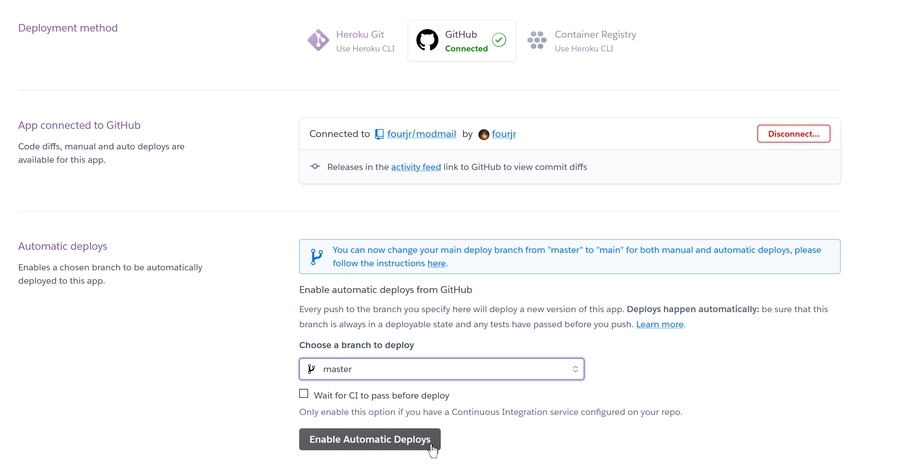Open the master branch dropdown

pyautogui.click(x=441, y=369)
